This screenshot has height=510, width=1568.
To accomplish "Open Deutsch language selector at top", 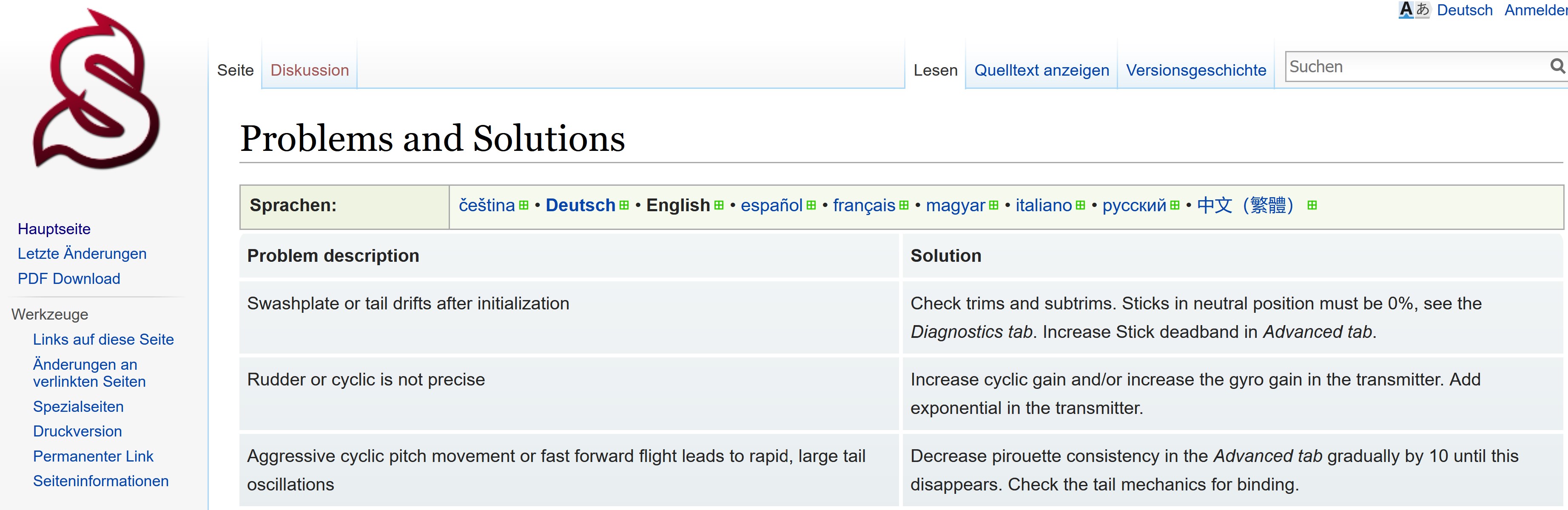I will coord(1464,10).
